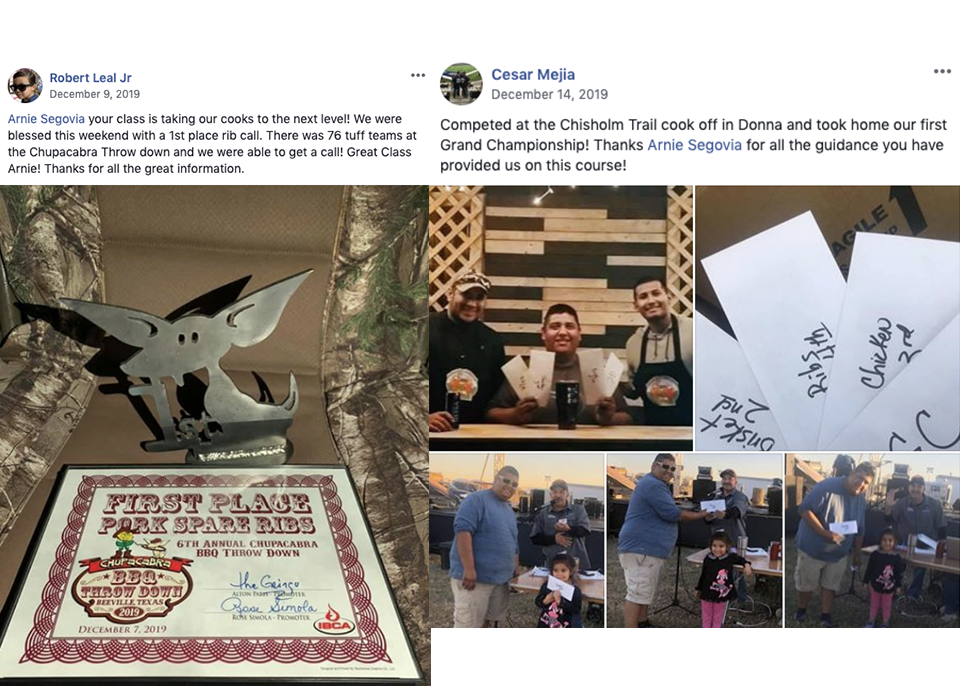Open last outdoor award photo on right
Image resolution: width=960 pixels, height=686 pixels.
coord(872,540)
